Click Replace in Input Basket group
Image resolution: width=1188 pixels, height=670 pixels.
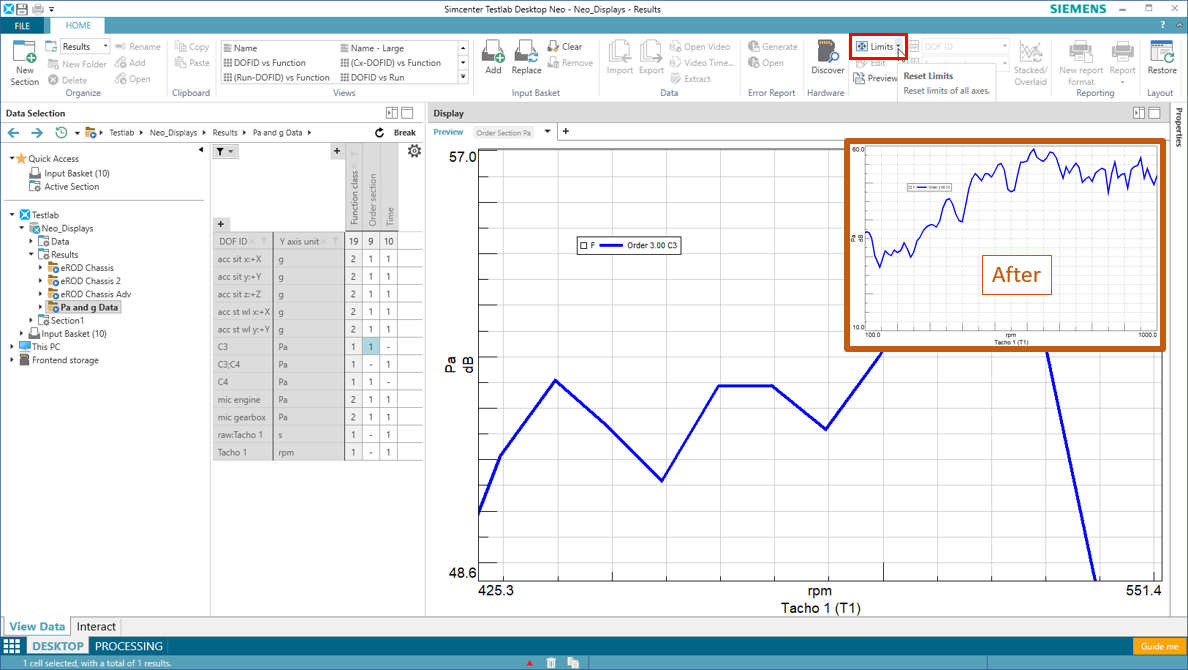[526, 58]
